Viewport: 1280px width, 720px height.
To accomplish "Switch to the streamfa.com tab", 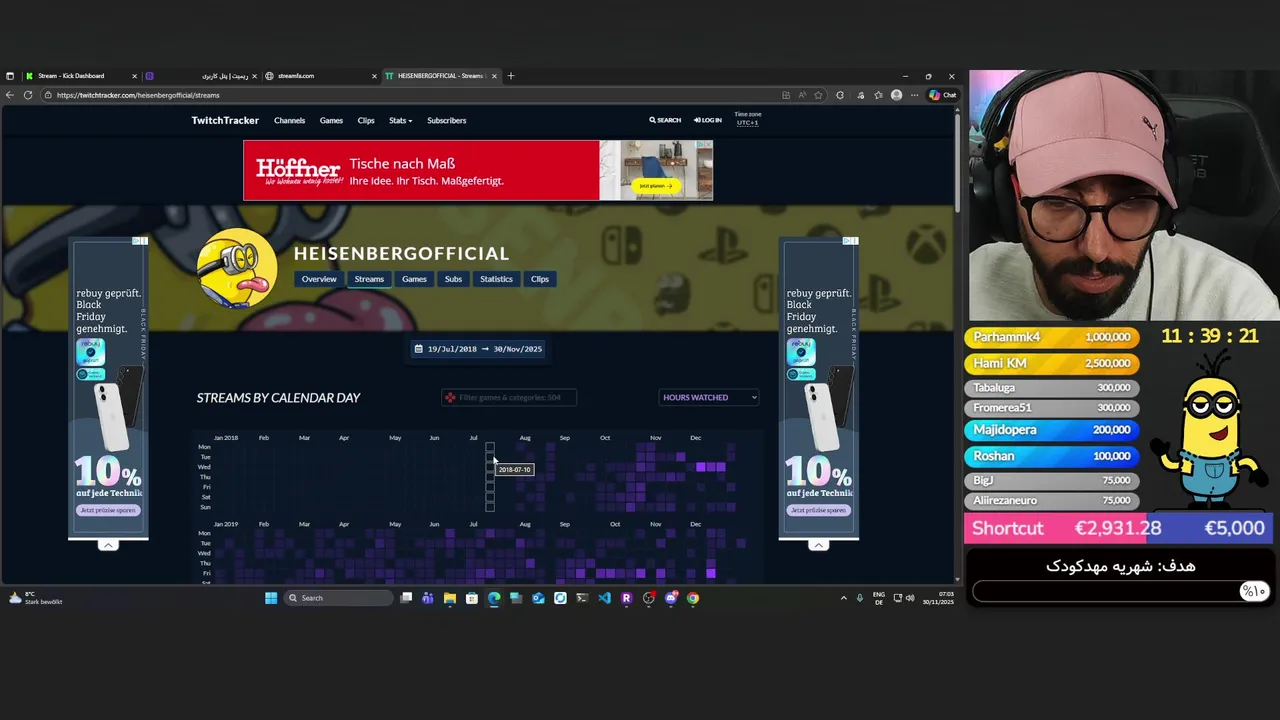I will click(x=318, y=76).
